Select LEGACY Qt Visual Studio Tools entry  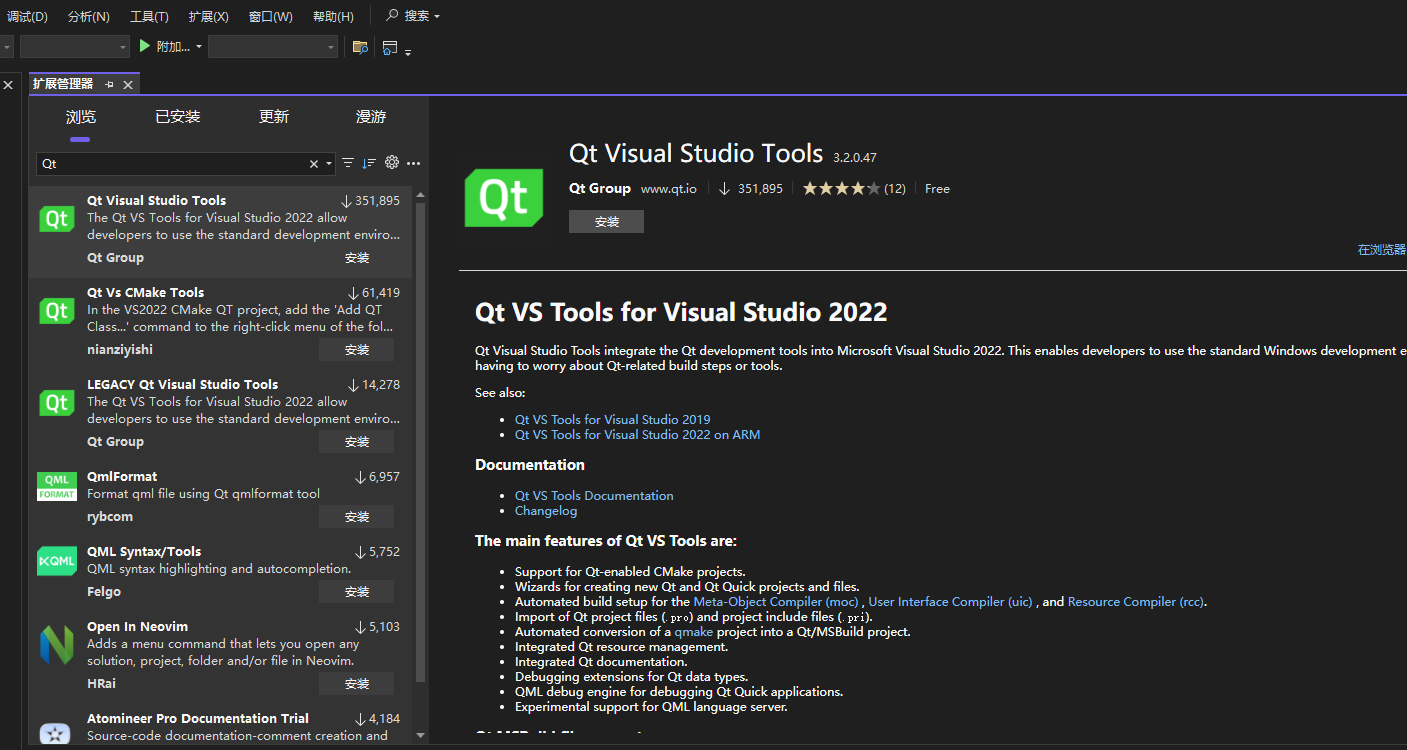[x=220, y=415]
